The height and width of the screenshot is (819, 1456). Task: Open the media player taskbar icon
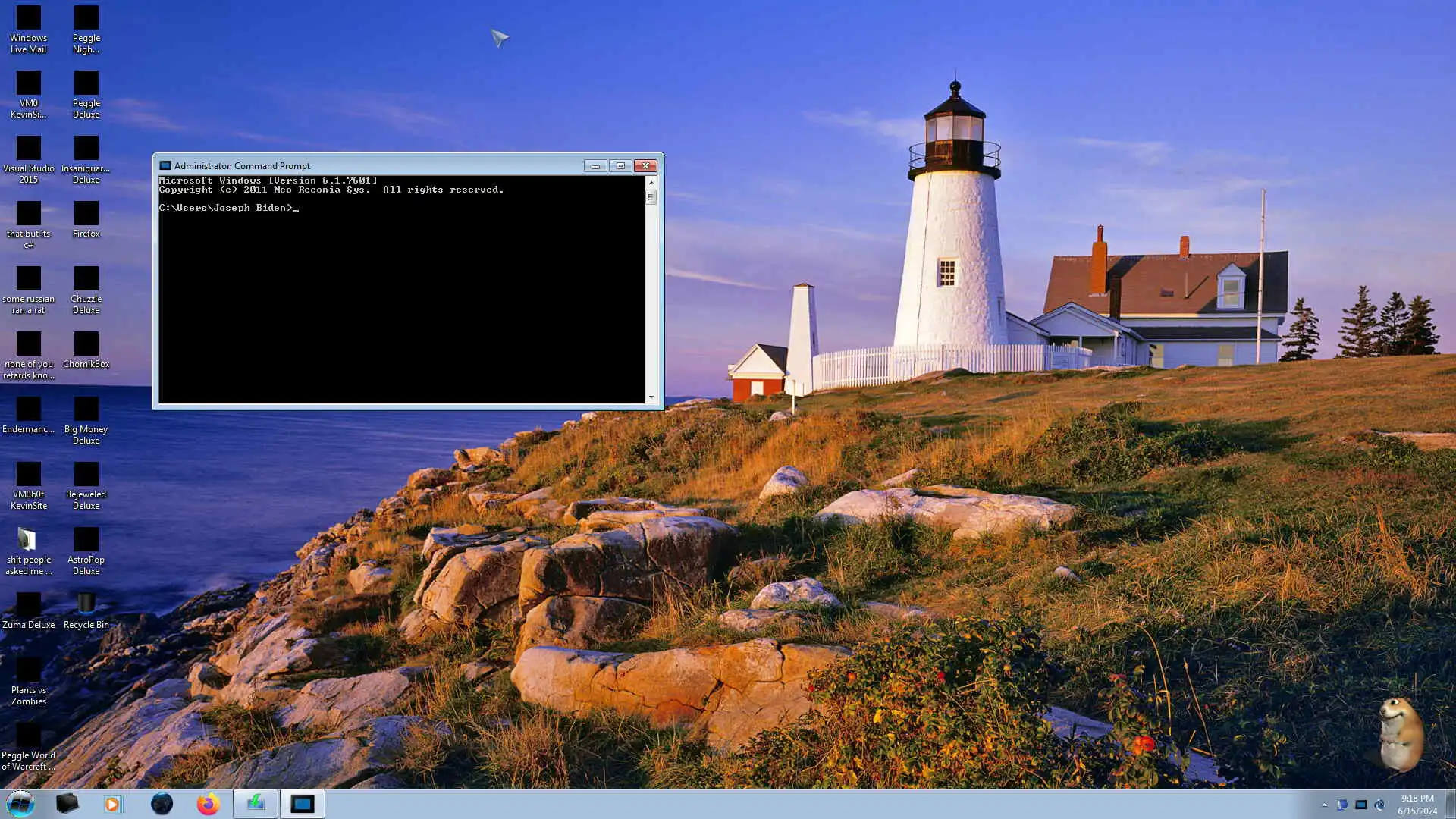point(113,803)
